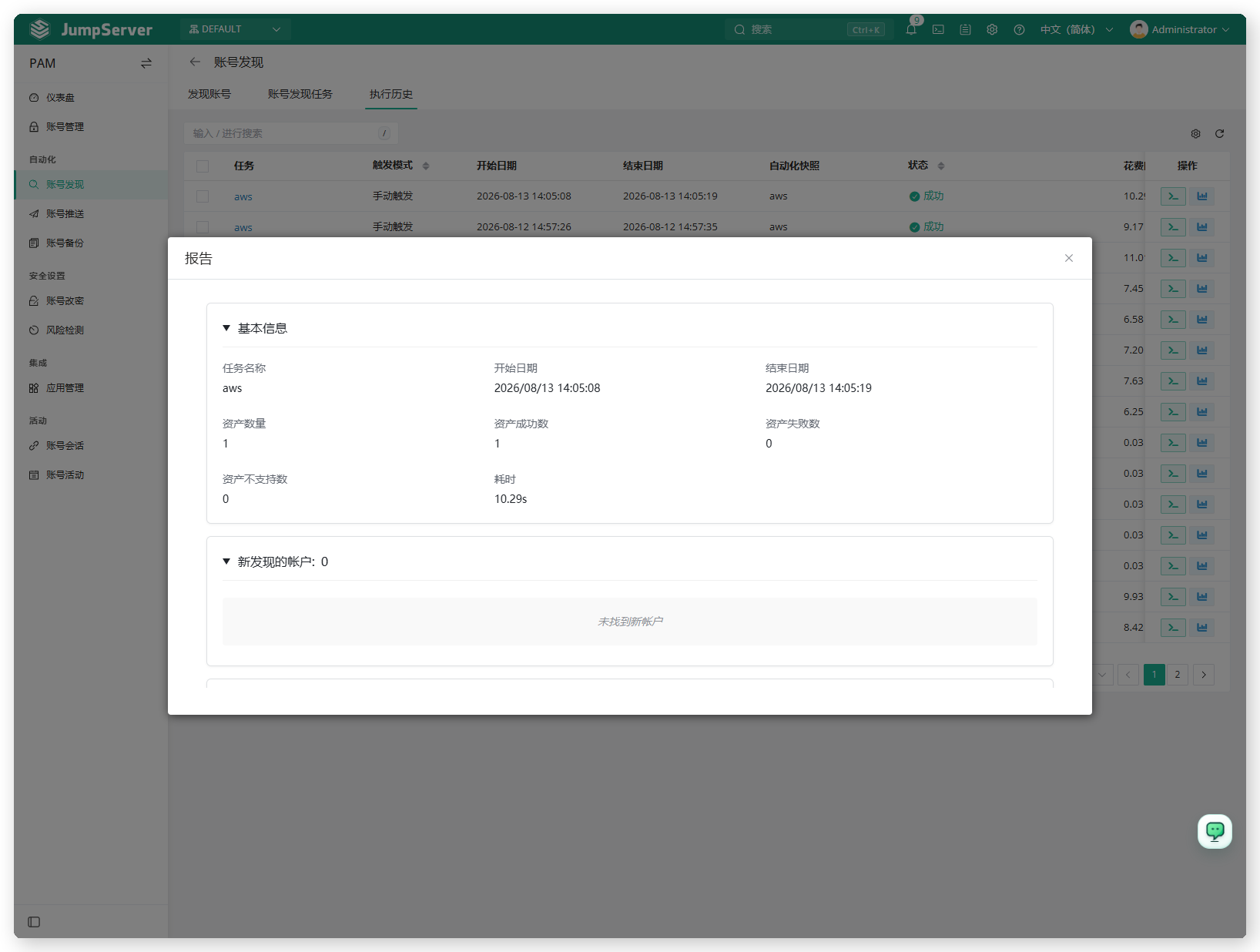Close the 报告 dialog

[1068, 258]
